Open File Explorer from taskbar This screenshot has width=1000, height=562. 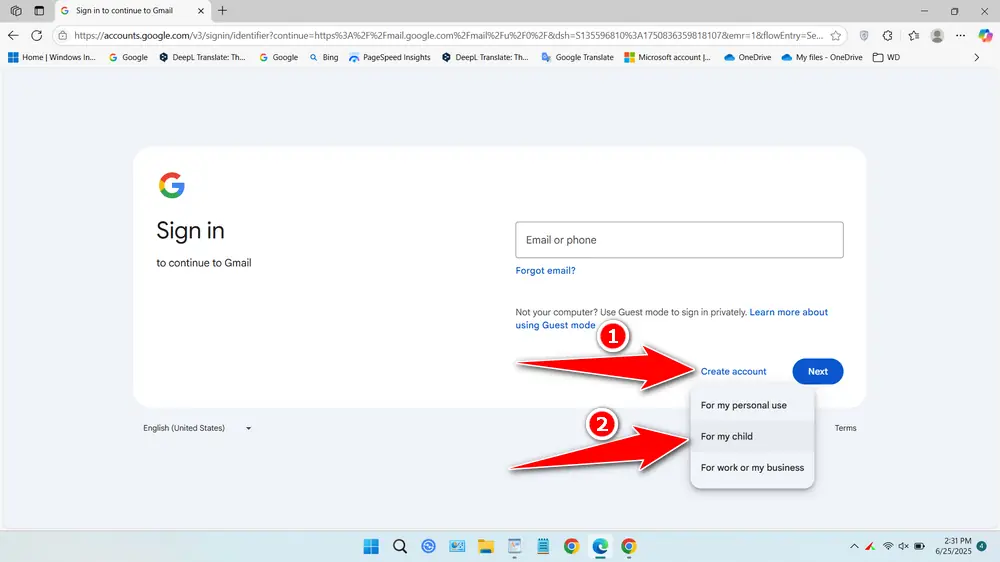(x=486, y=547)
